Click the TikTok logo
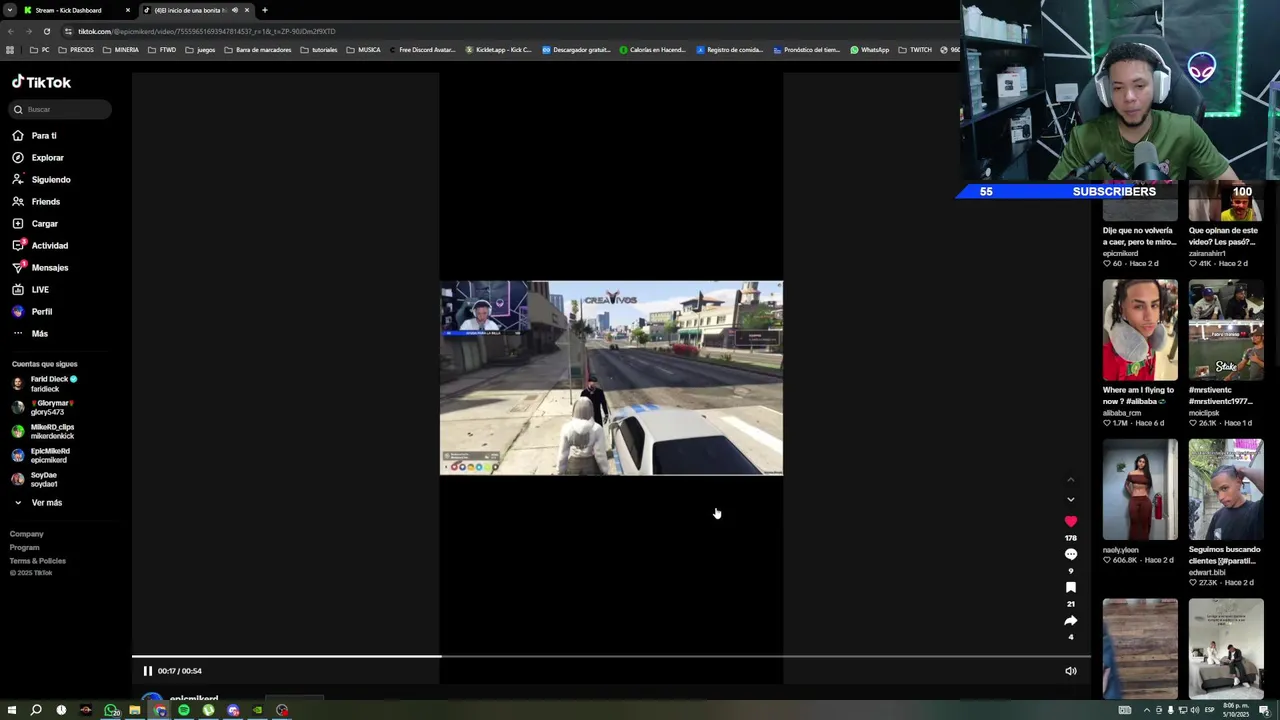The width and height of the screenshot is (1280, 720). (41, 82)
